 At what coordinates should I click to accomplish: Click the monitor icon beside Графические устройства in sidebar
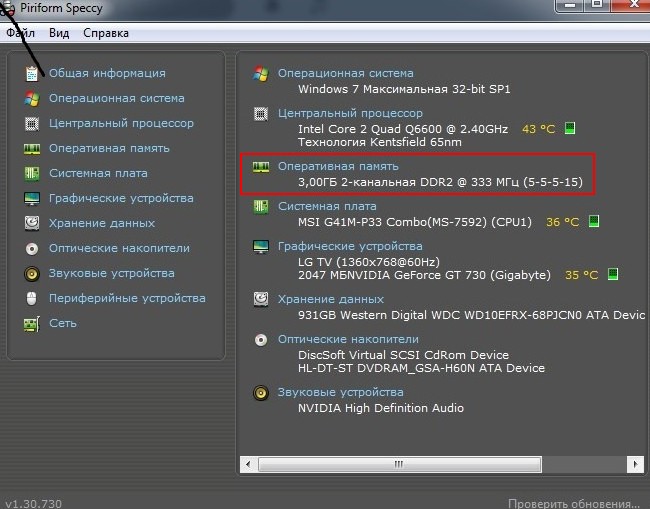[x=32, y=199]
